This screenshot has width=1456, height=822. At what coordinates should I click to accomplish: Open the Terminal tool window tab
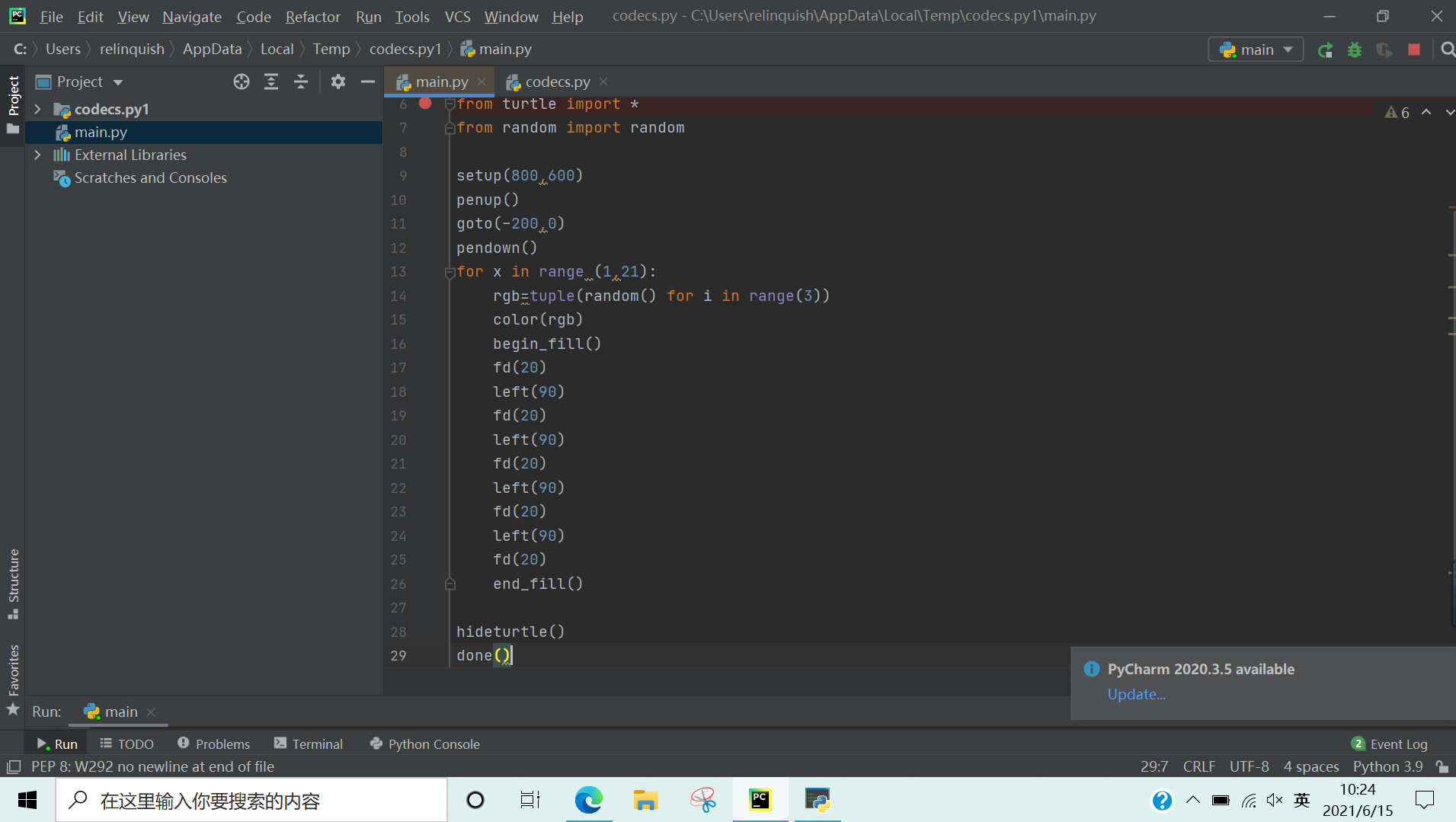click(x=309, y=744)
